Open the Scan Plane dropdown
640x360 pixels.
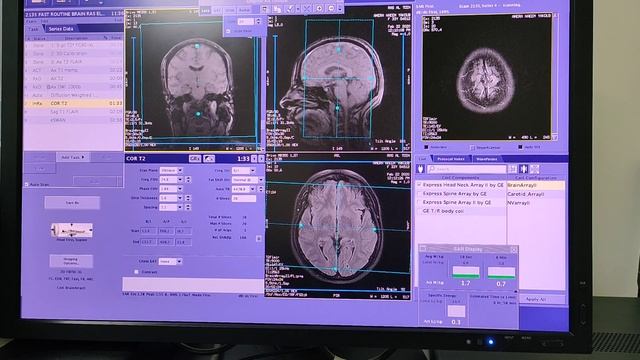(180, 170)
